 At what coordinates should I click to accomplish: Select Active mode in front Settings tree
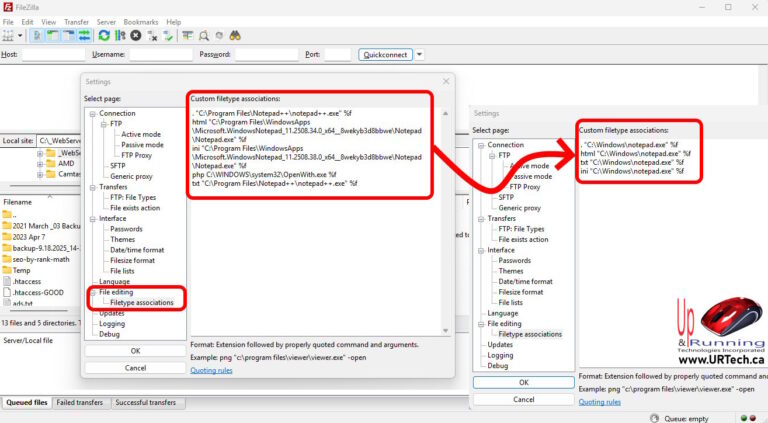click(x=141, y=134)
